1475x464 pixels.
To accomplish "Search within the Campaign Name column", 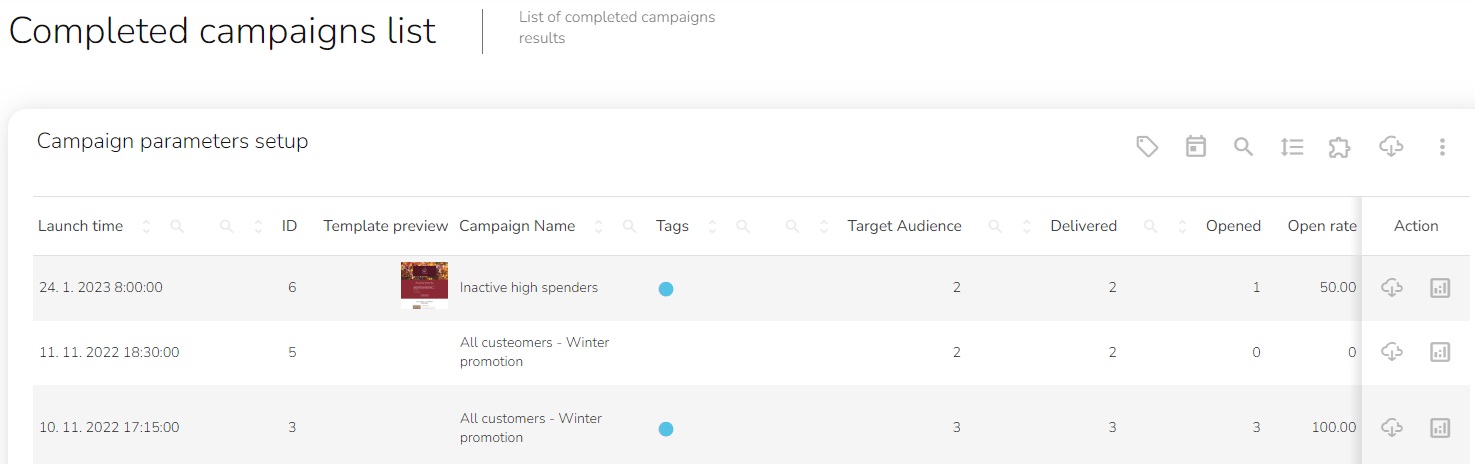I will (x=629, y=227).
